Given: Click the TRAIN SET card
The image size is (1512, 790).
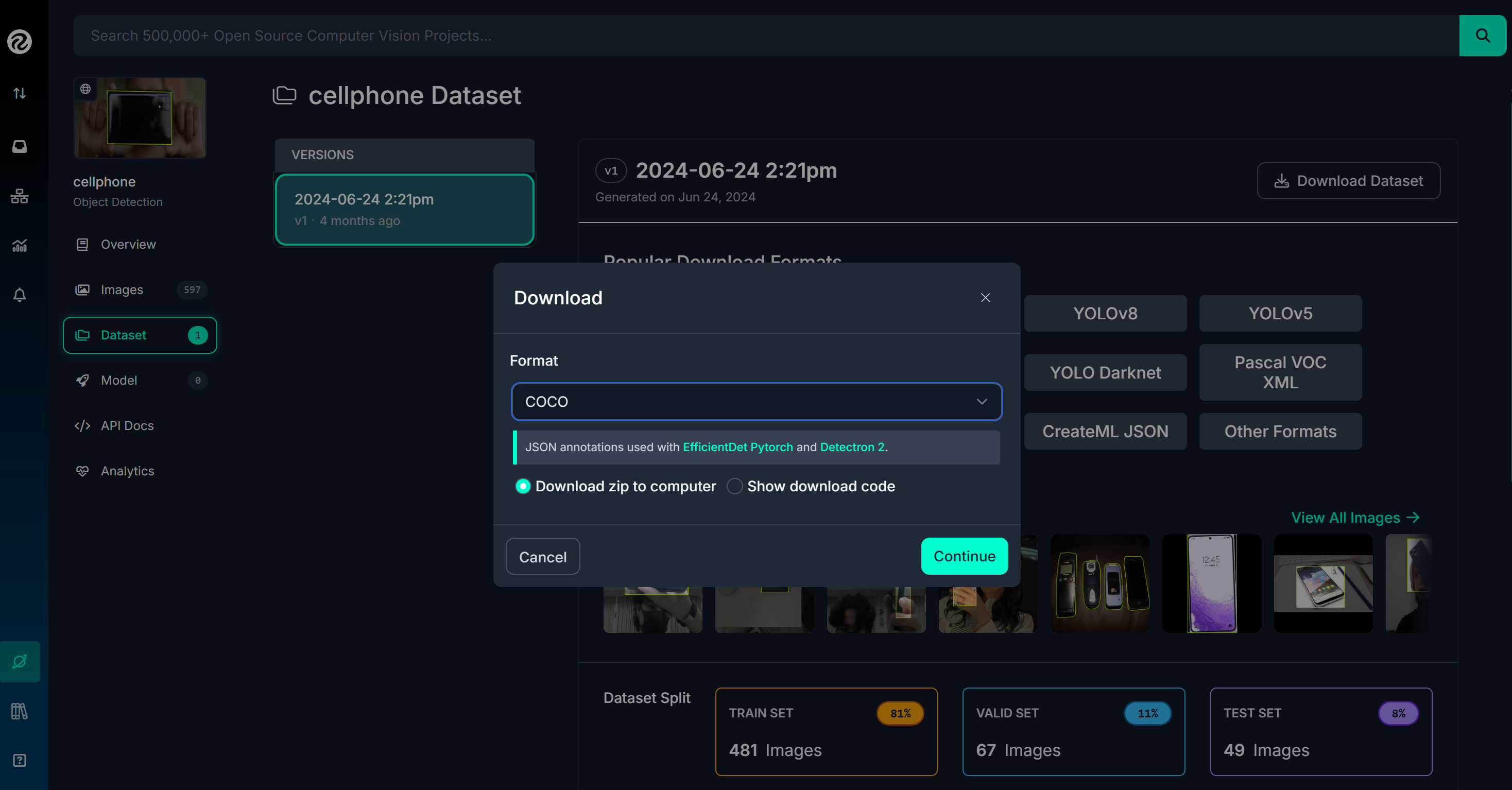Looking at the screenshot, I should pyautogui.click(x=826, y=732).
